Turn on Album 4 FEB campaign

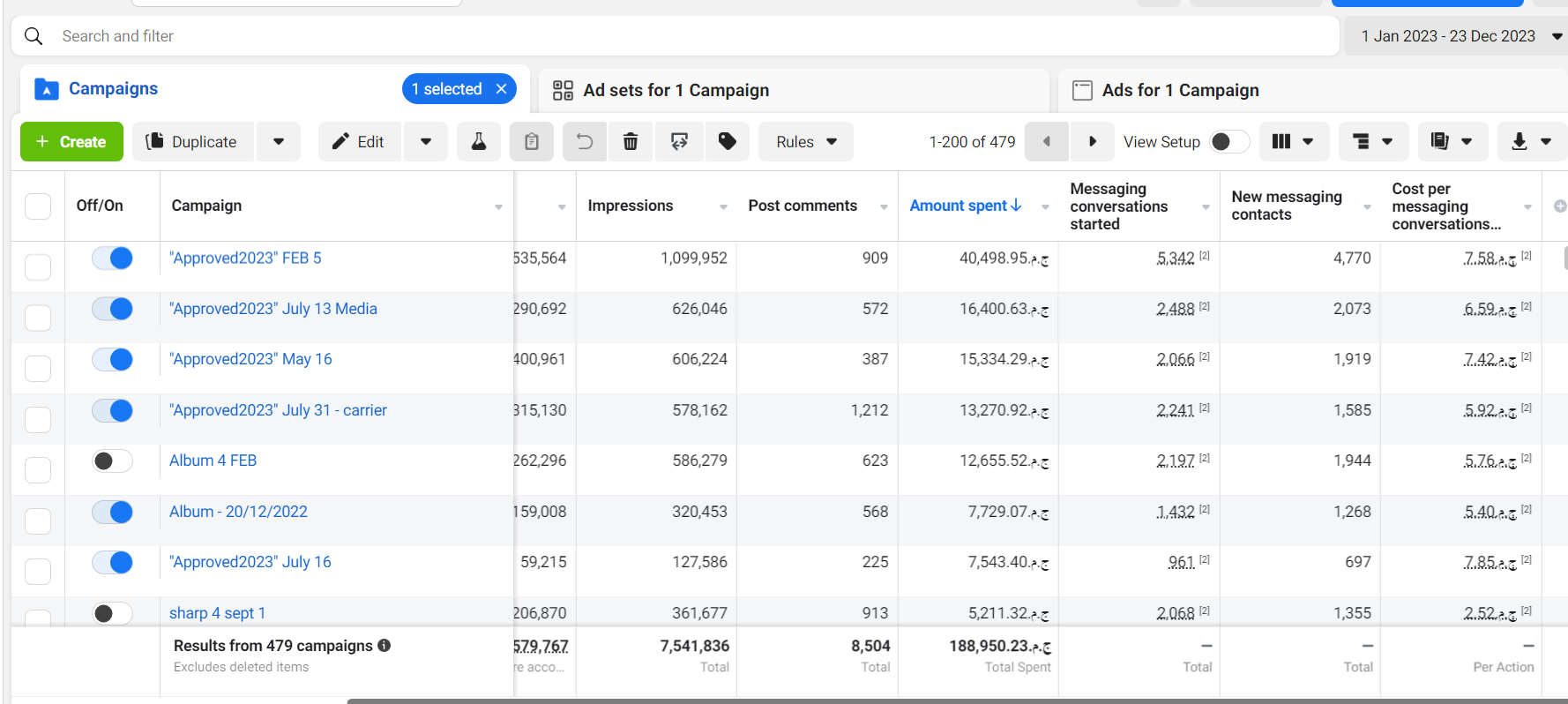(112, 461)
